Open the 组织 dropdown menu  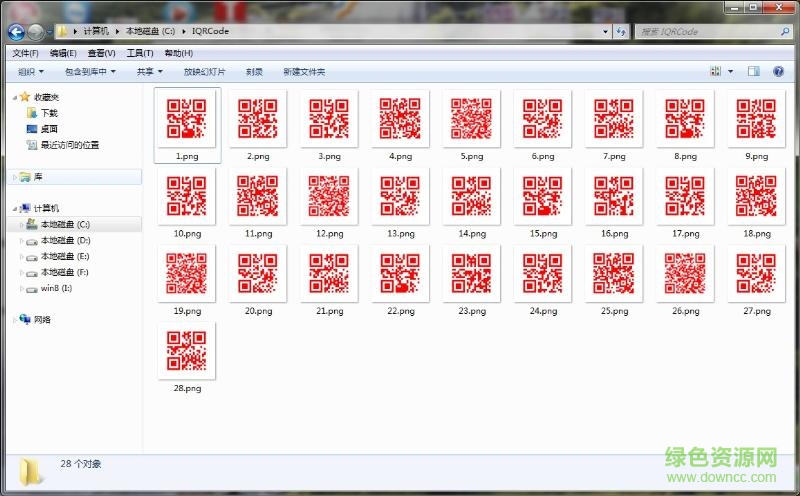click(x=31, y=72)
